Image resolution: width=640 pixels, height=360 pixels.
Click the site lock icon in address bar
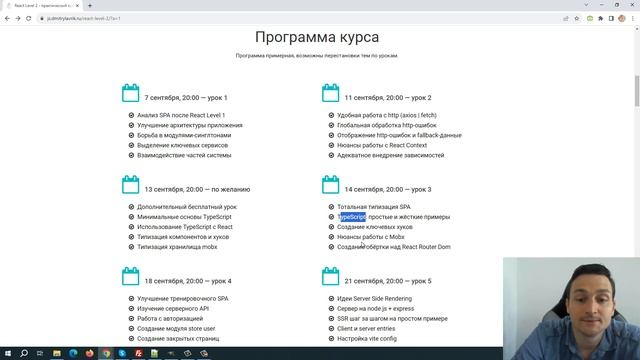[42, 18]
